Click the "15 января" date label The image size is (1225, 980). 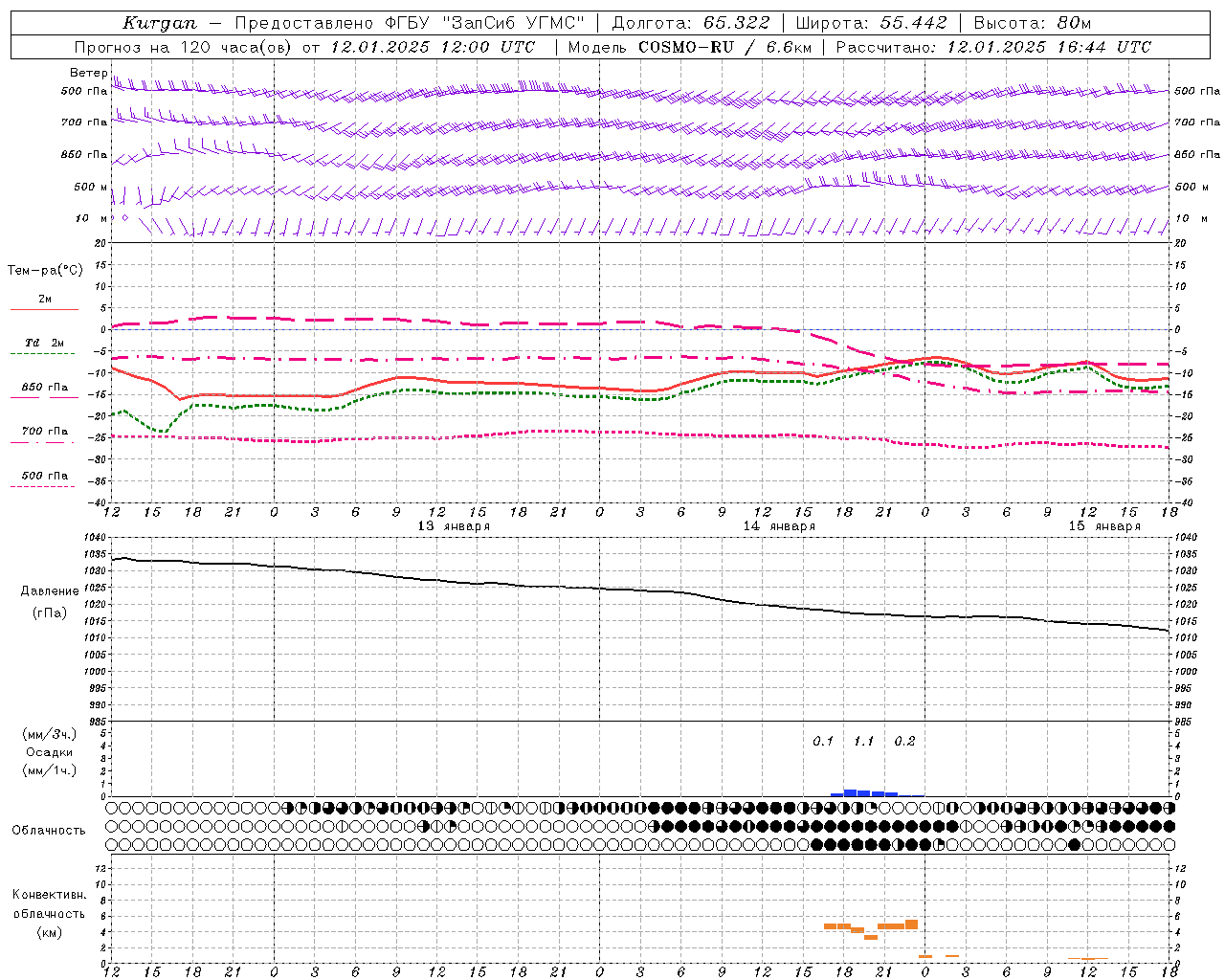point(1104,526)
